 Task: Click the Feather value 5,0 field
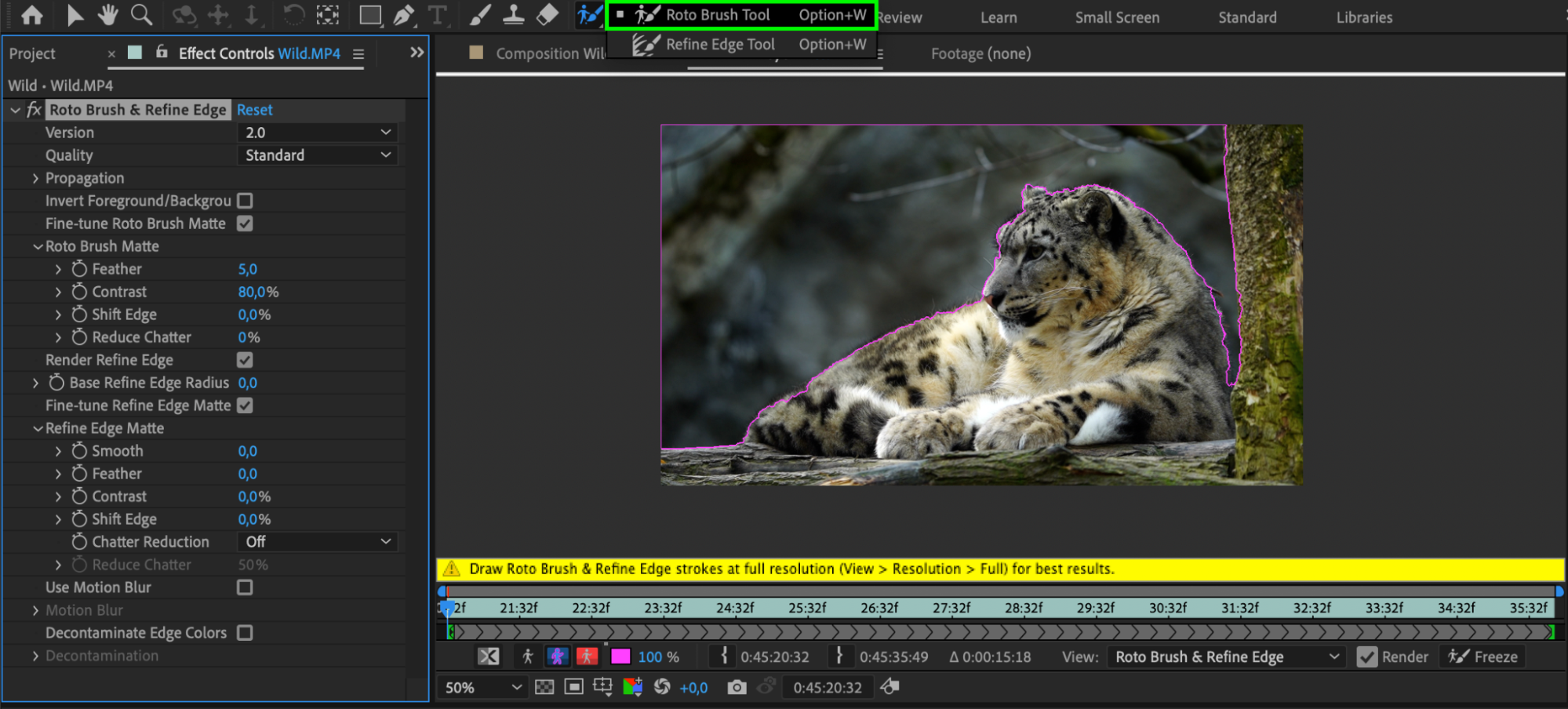coord(247,269)
